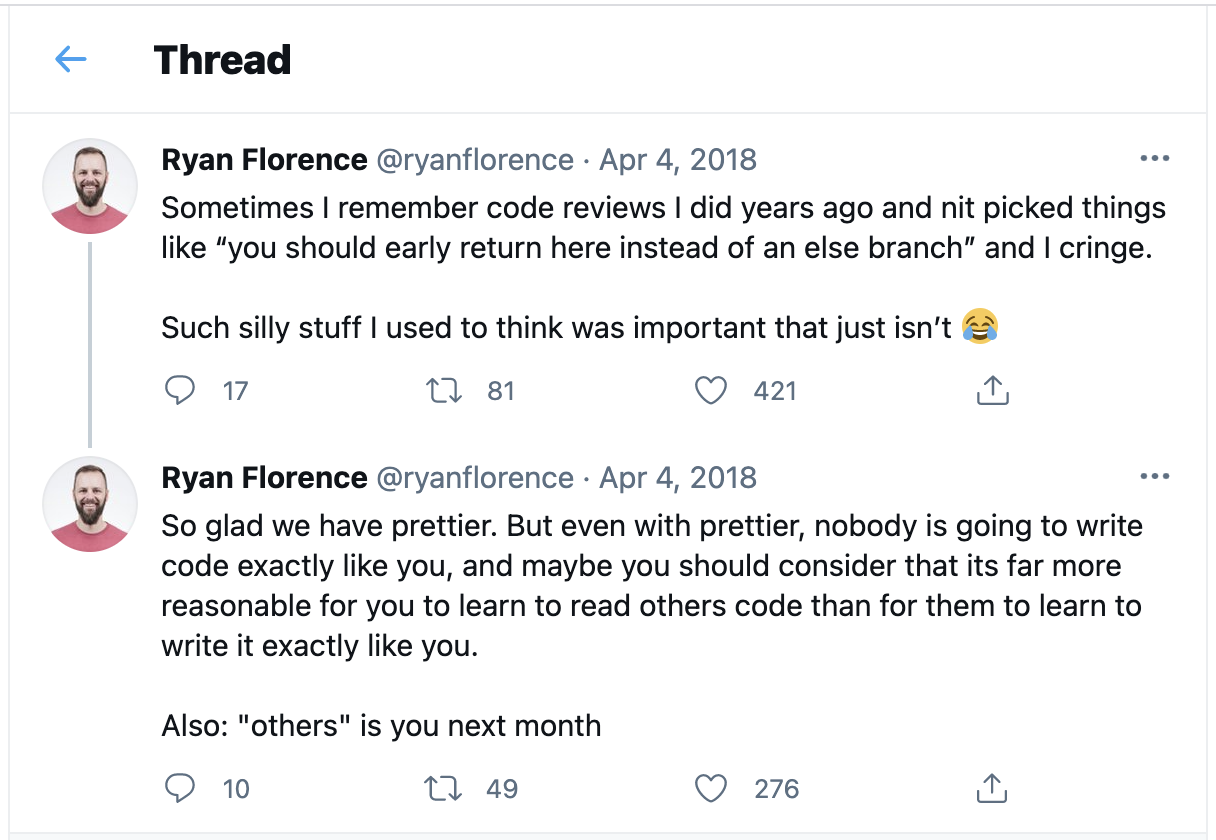Click the back arrow beside Thread
The height and width of the screenshot is (840, 1216).
pos(71,61)
